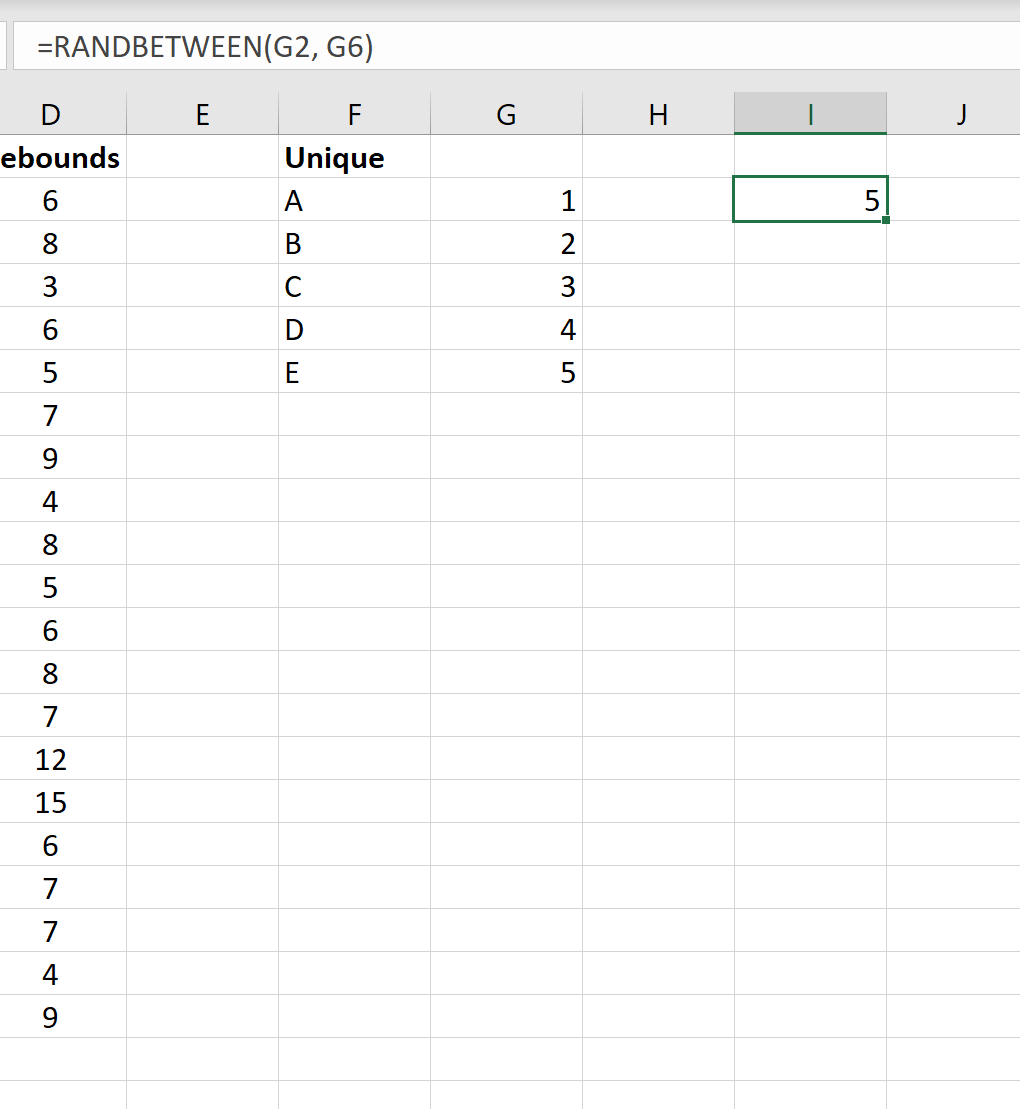This screenshot has width=1020, height=1109.
Task: Click cell containing letter A
Action: click(x=354, y=202)
